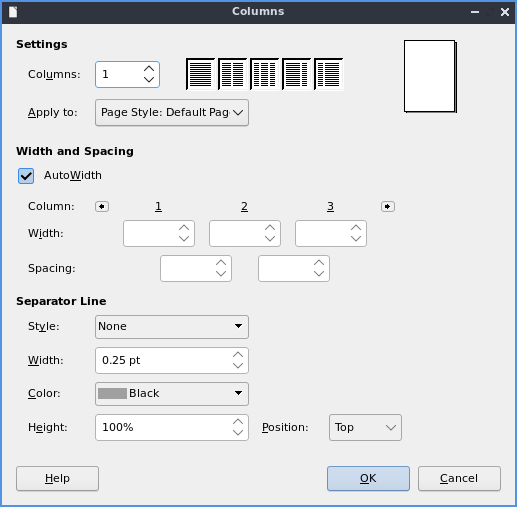Image resolution: width=517 pixels, height=507 pixels.
Task: Click the left arrow beside Column numbers
Action: 102,207
